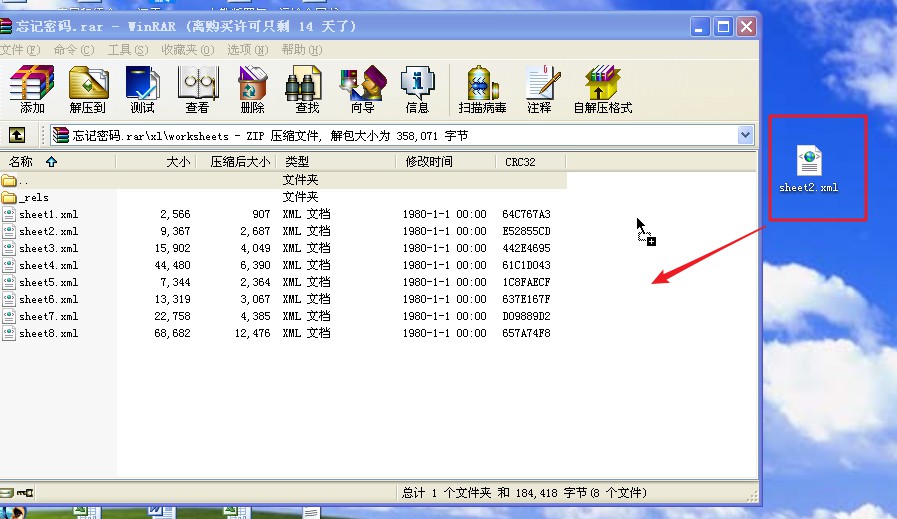The width and height of the screenshot is (897, 519).
Task: Sort by CRC32 column header
Action: pos(530,162)
